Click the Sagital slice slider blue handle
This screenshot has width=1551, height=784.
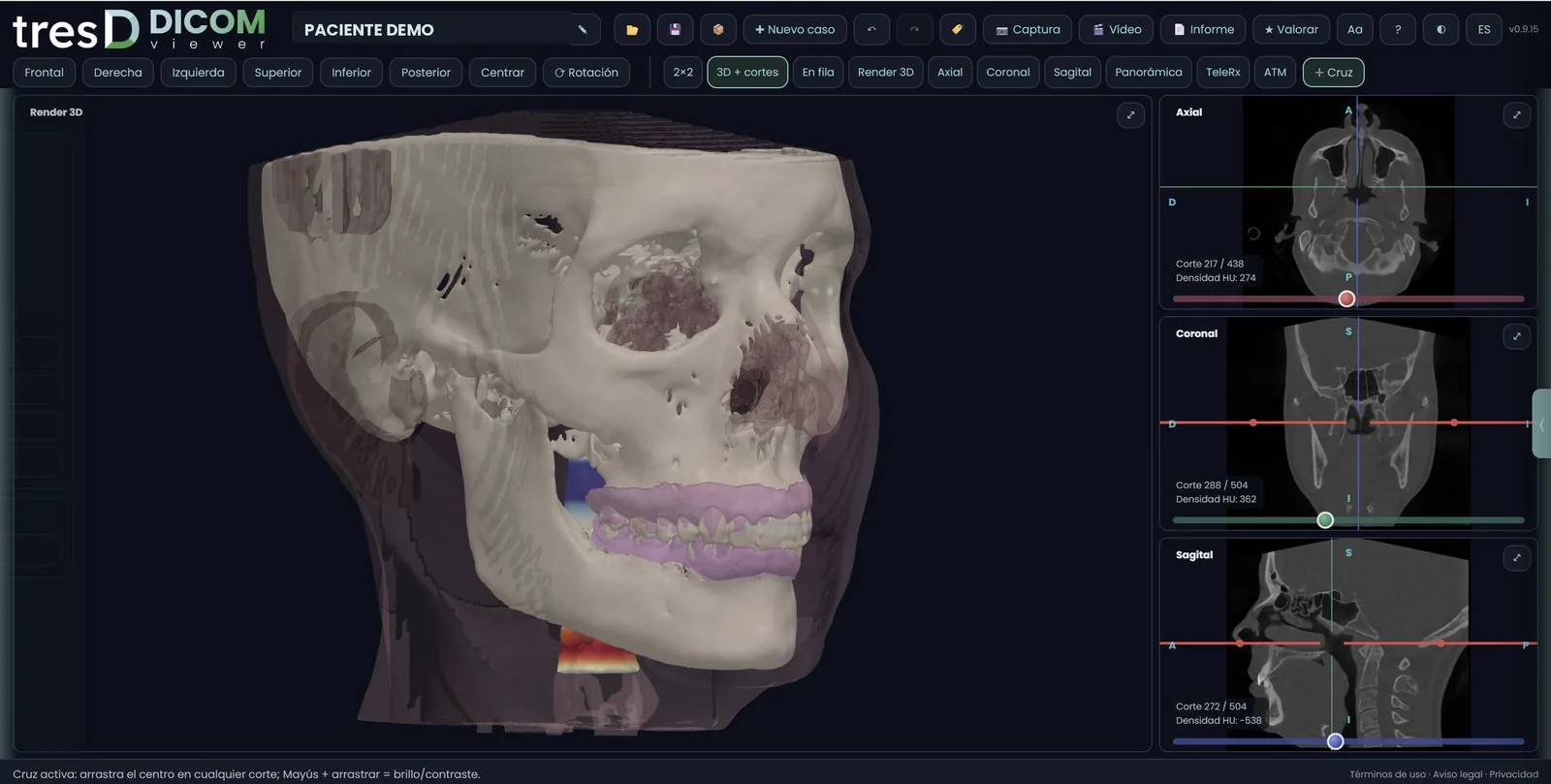pyautogui.click(x=1335, y=741)
